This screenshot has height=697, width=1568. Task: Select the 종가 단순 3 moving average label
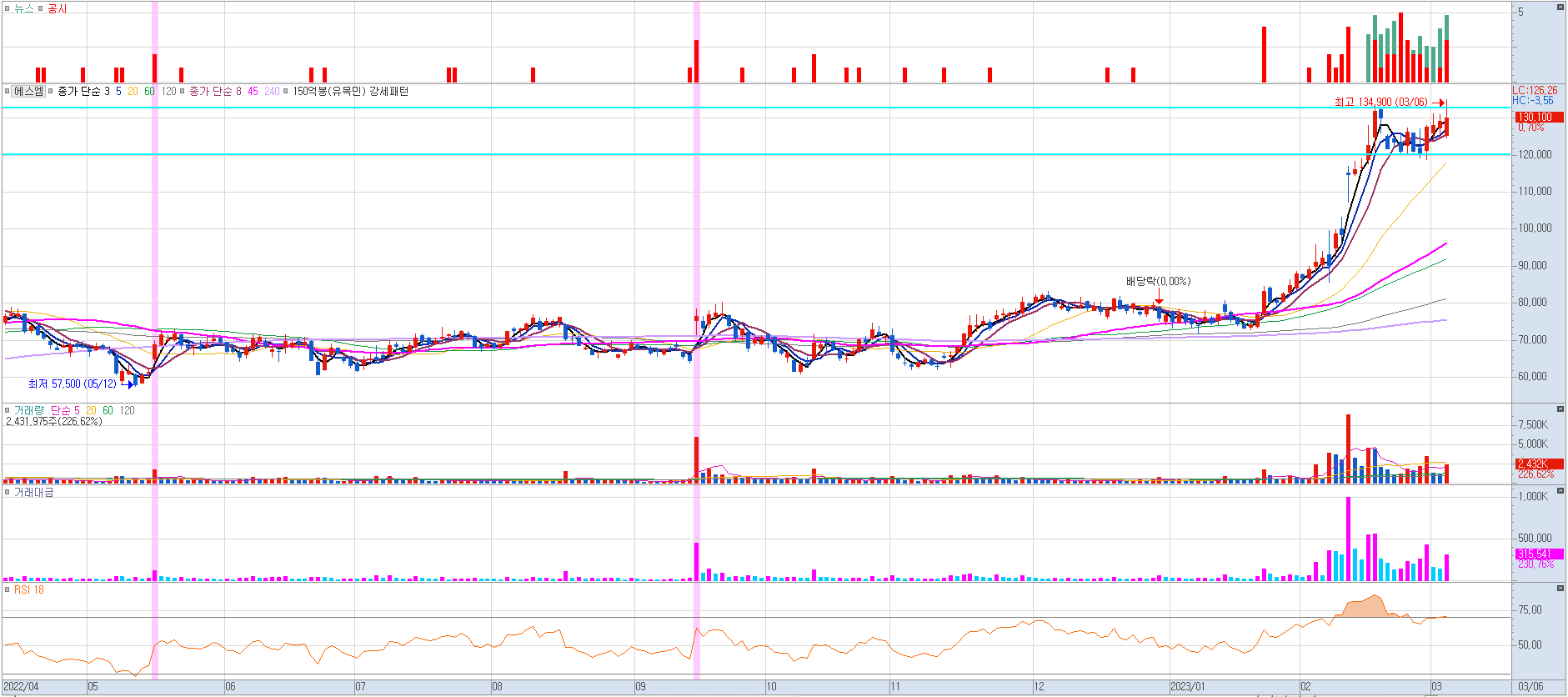click(x=83, y=91)
